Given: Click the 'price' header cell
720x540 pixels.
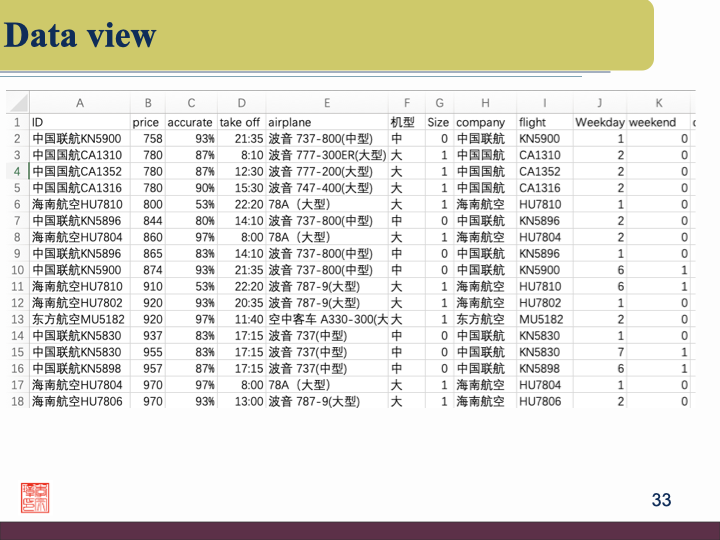Looking at the screenshot, I should pyautogui.click(x=146, y=122).
